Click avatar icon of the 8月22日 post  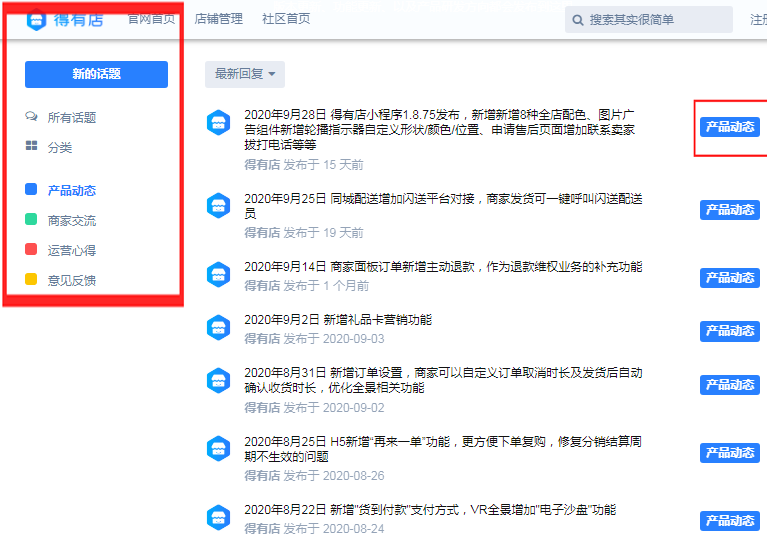tap(219, 517)
